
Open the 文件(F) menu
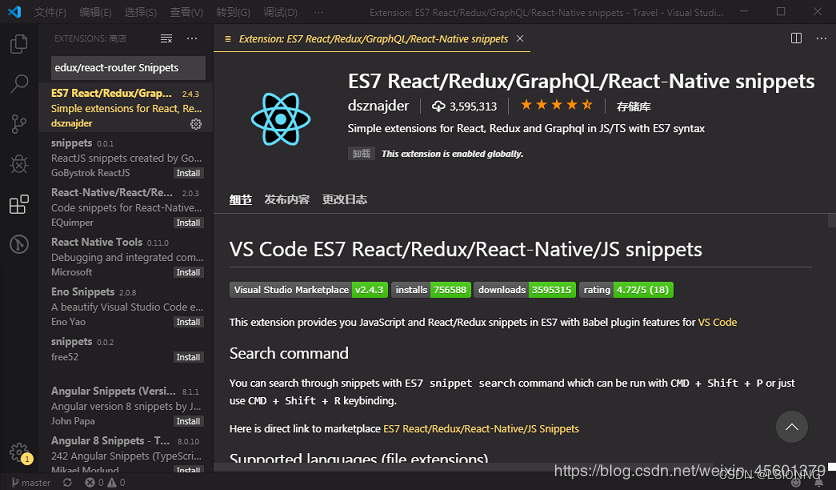point(50,12)
